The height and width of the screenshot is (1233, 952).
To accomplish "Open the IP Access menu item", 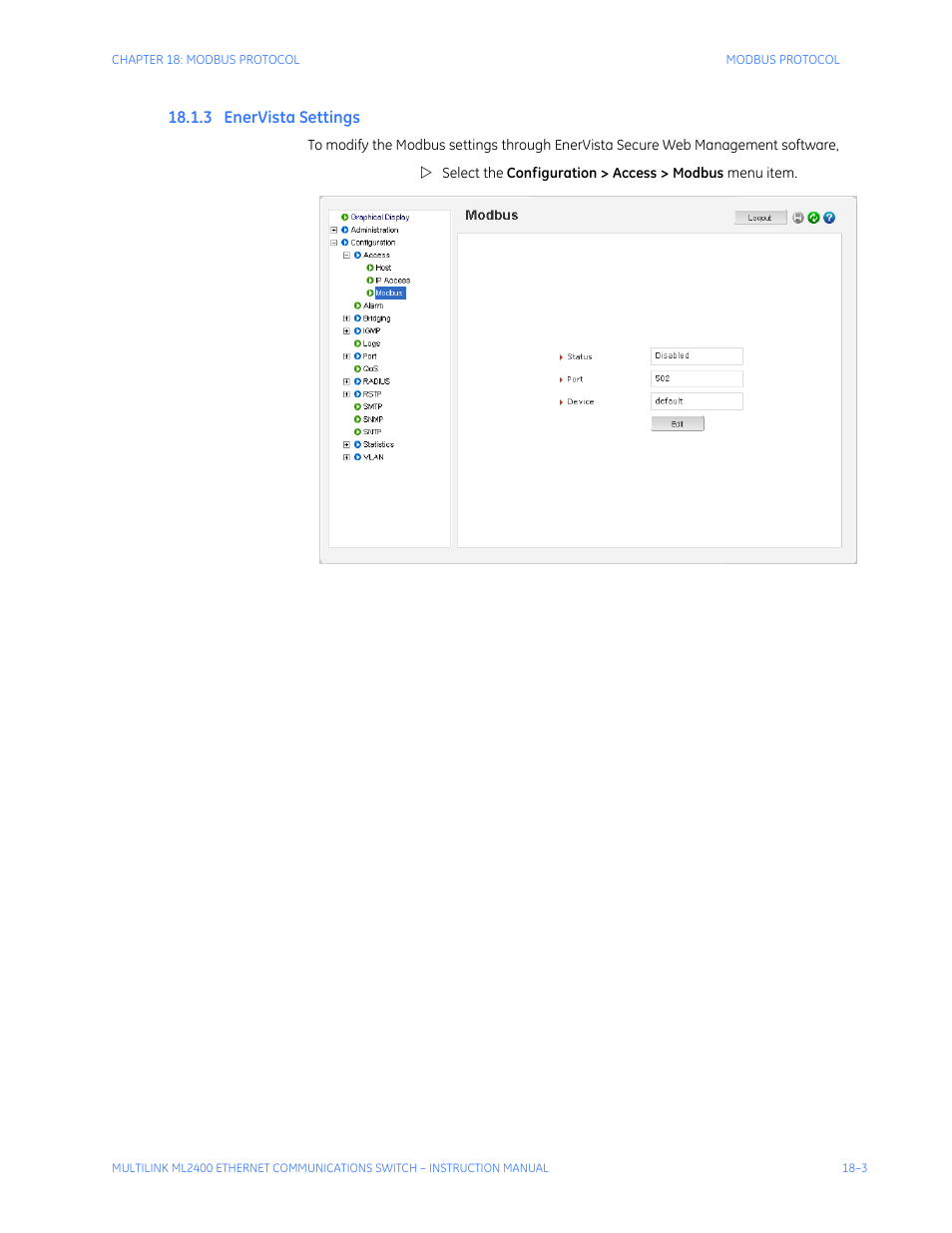I will [392, 281].
